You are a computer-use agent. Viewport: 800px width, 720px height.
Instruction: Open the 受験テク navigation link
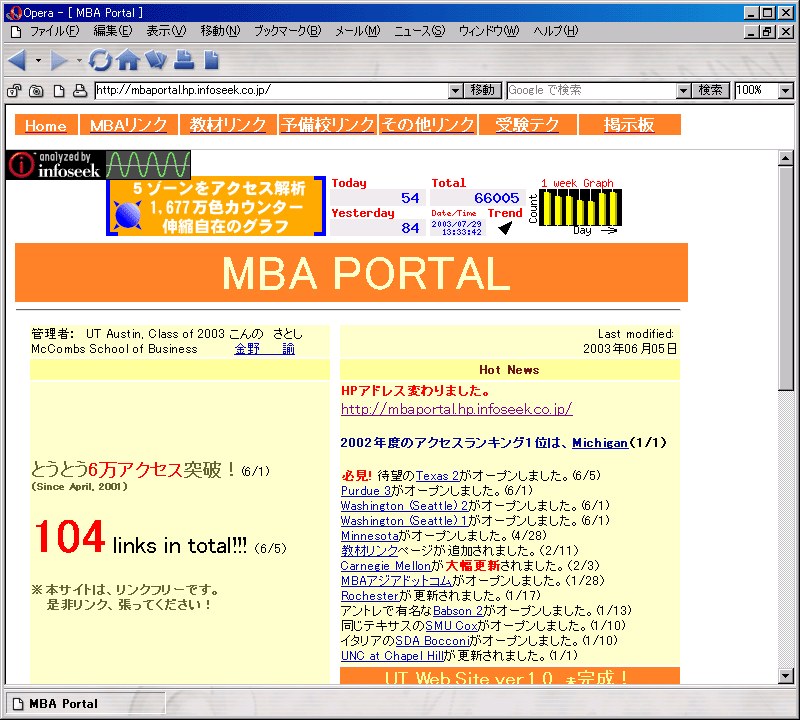pos(528,126)
